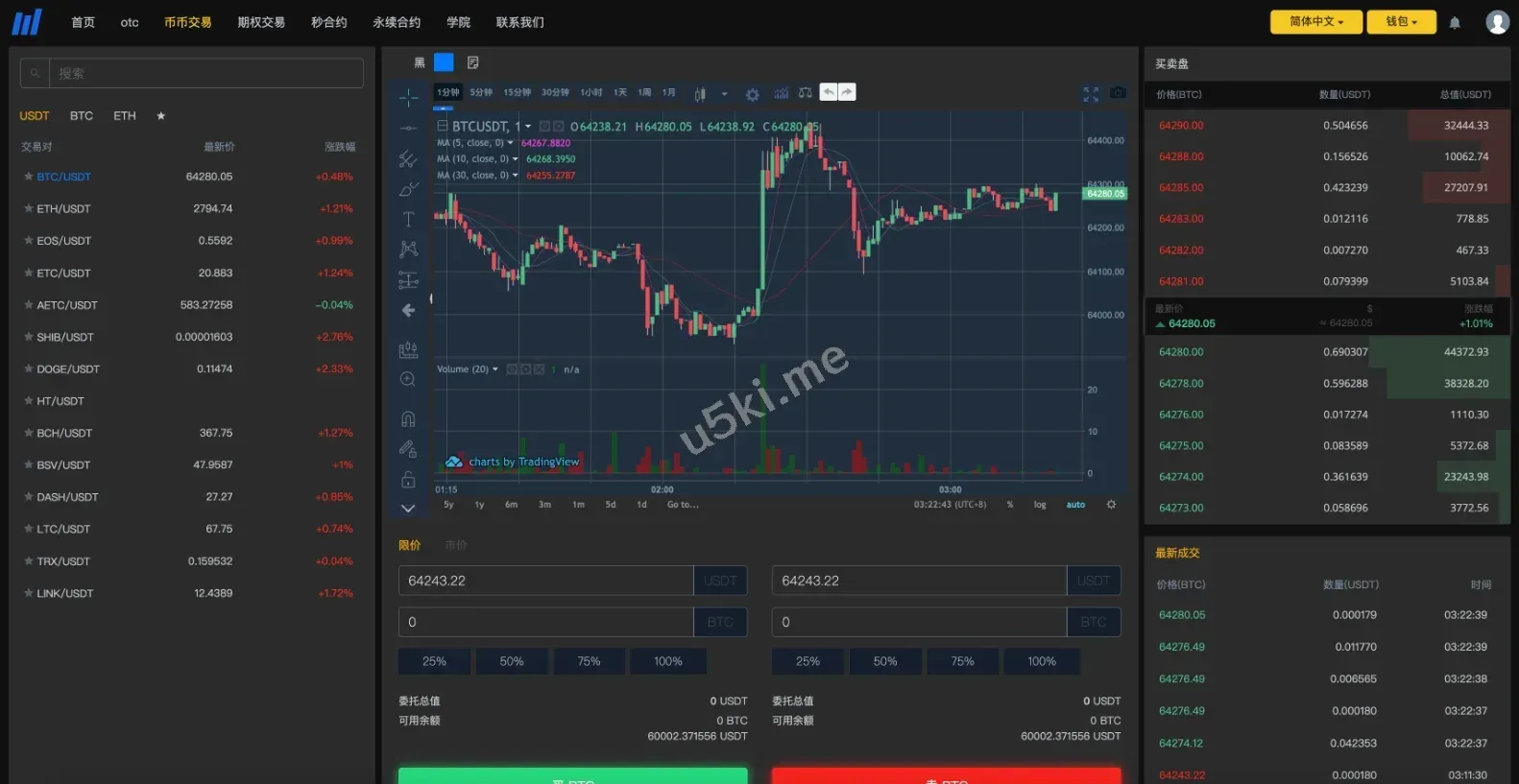The height and width of the screenshot is (784, 1519).
Task: Open chart properties gear in top toolbar
Action: pyautogui.click(x=753, y=94)
